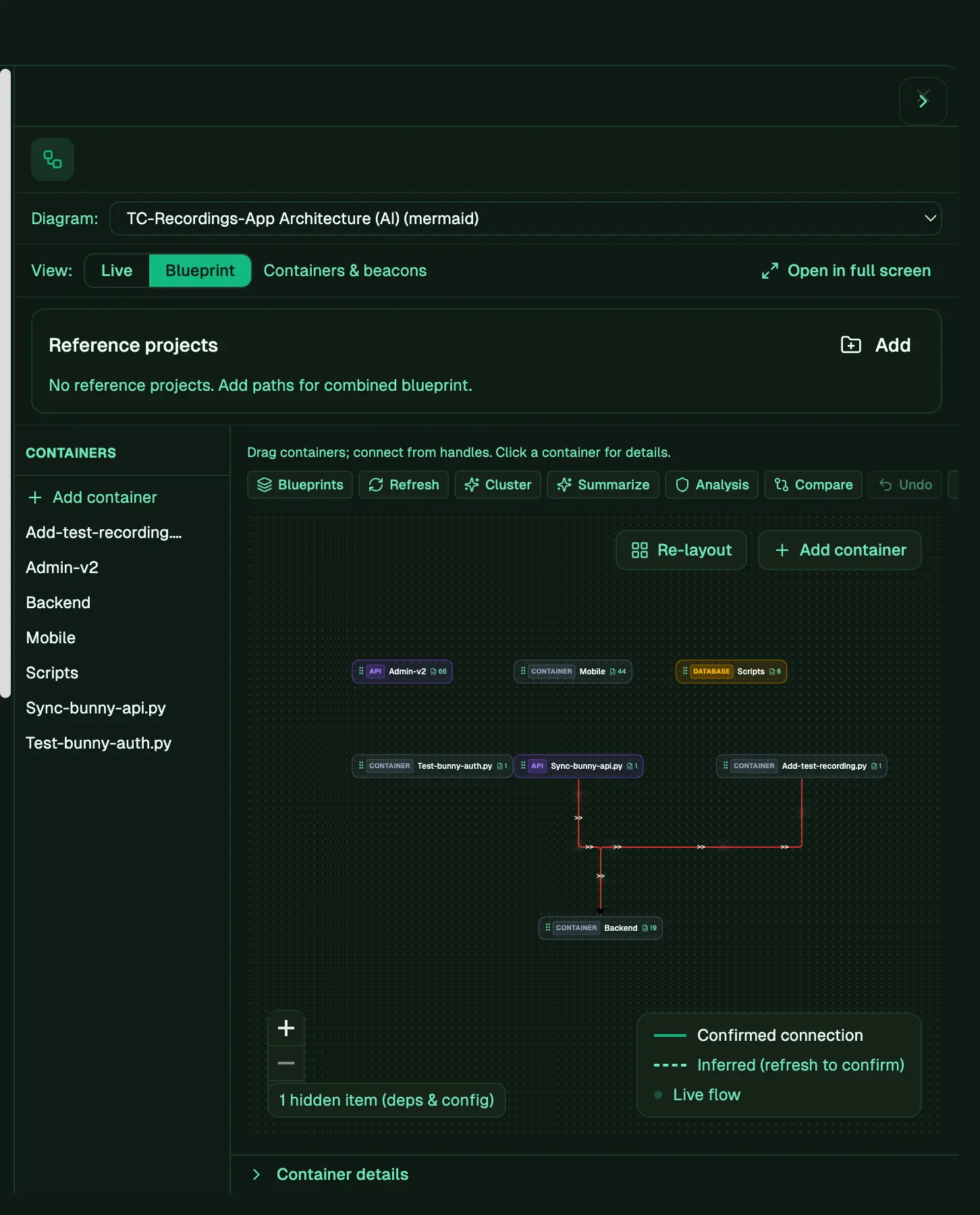Click the Compare toolbar button
The width and height of the screenshot is (980, 1215).
click(x=813, y=485)
